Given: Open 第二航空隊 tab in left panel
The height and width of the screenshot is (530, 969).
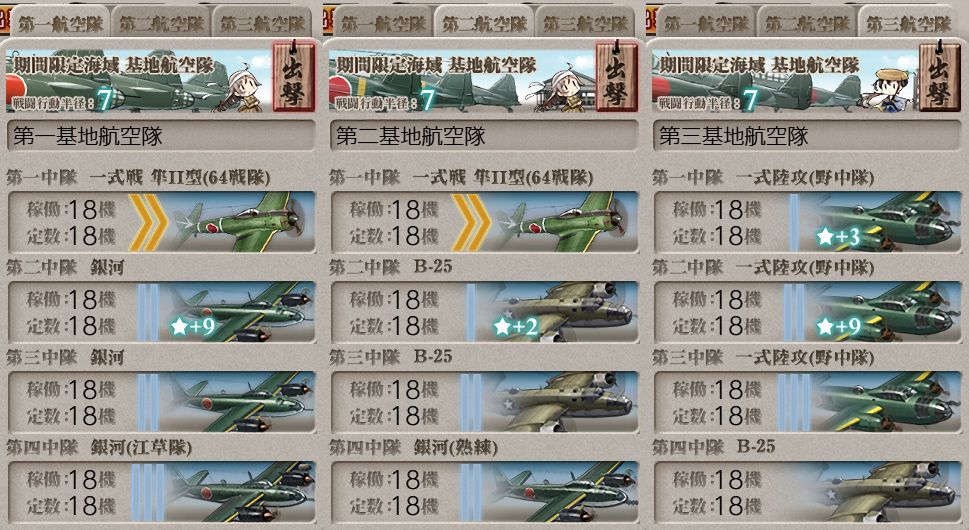Looking at the screenshot, I should click(161, 23).
